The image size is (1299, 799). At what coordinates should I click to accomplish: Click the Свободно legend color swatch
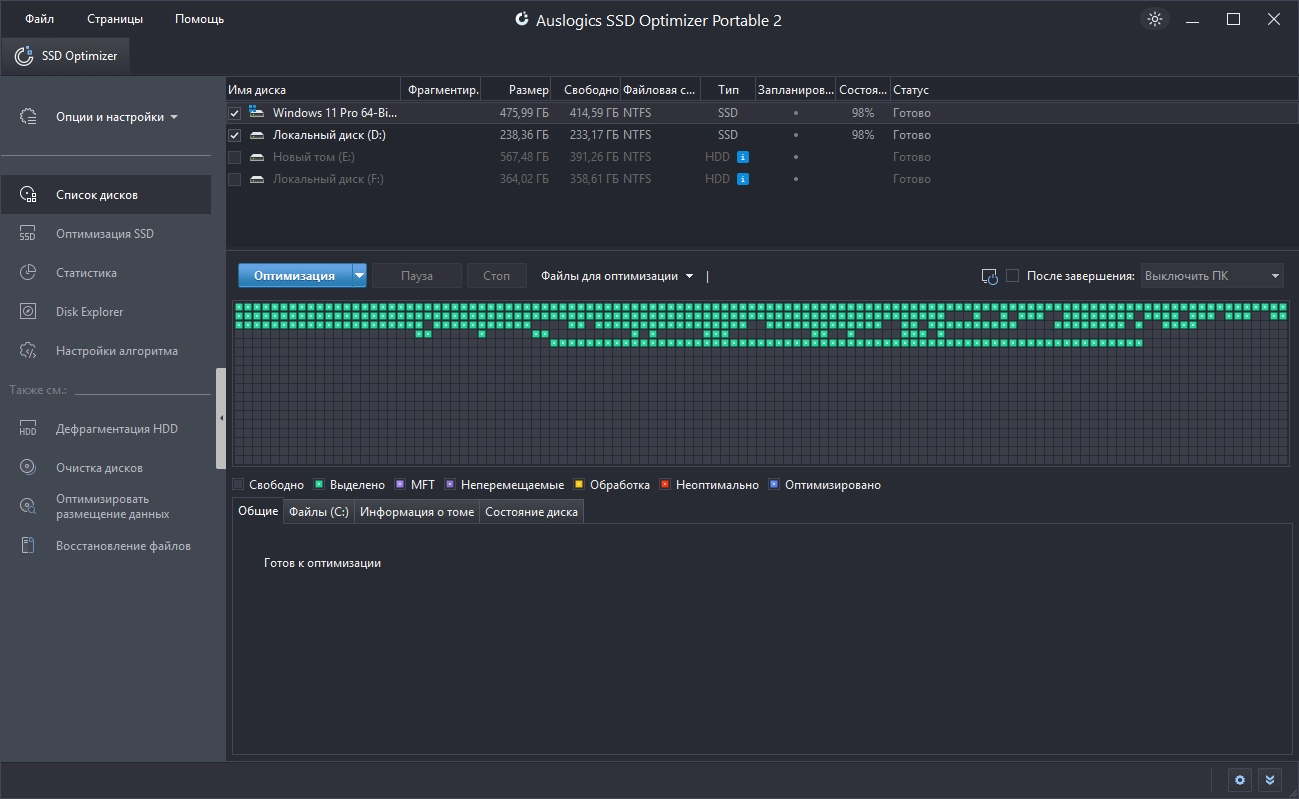tap(238, 485)
